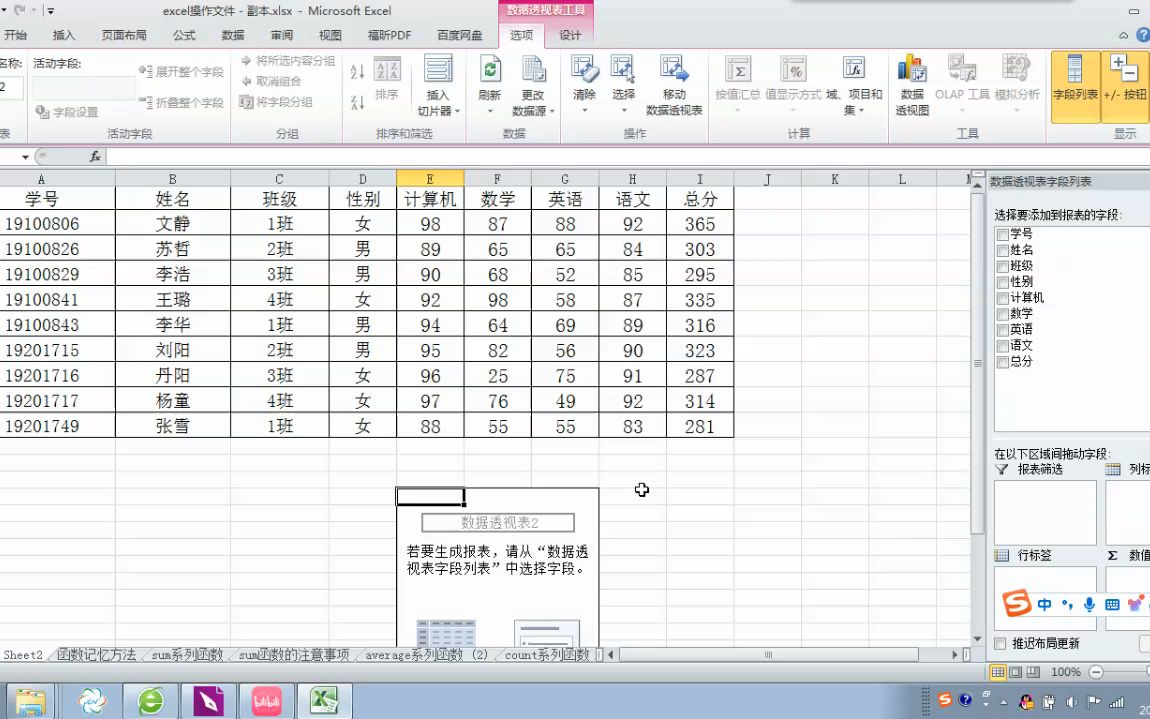Open 插入切片器 dropdown arrow
This screenshot has width=1150, height=719.
pyautogui.click(x=458, y=112)
